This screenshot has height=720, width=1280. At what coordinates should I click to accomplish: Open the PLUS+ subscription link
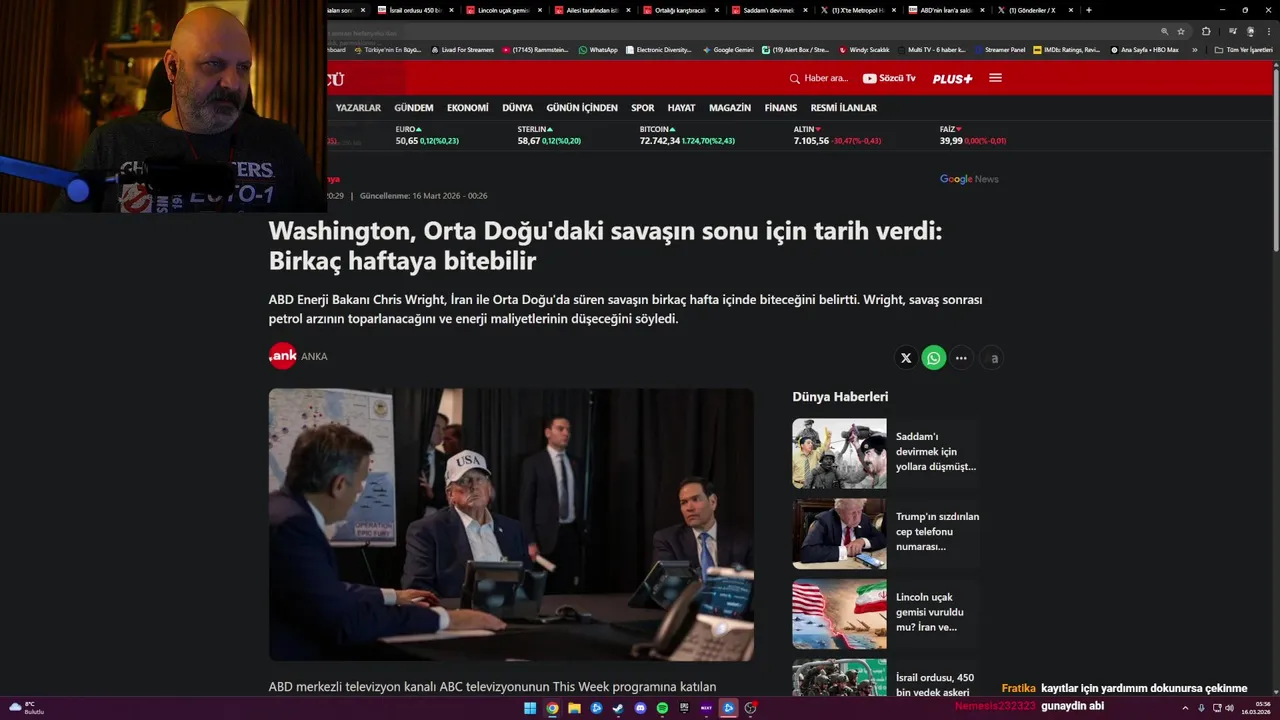click(x=952, y=79)
